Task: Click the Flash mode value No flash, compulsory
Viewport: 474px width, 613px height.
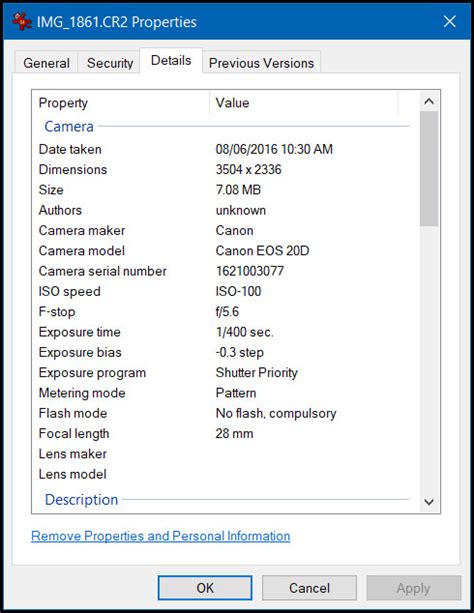Action: pyautogui.click(x=276, y=413)
